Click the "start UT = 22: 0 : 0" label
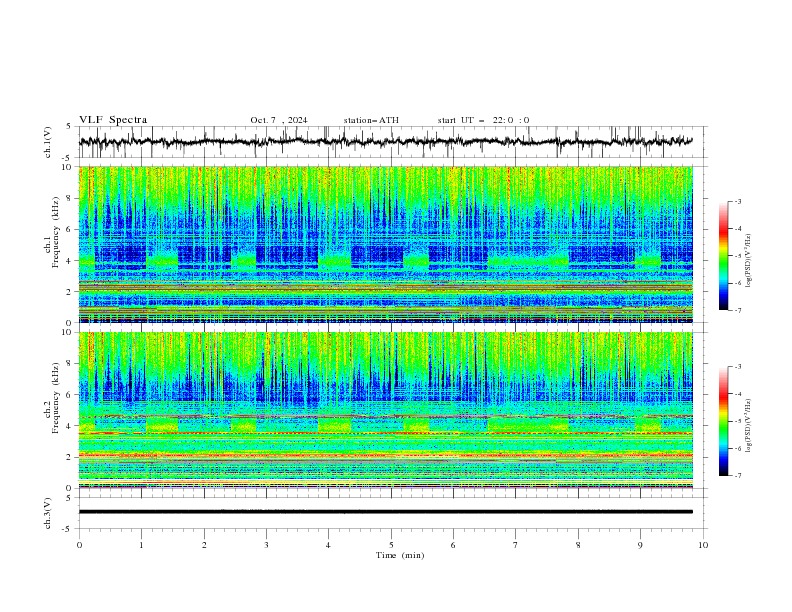The width and height of the screenshot is (792, 612). [x=483, y=120]
